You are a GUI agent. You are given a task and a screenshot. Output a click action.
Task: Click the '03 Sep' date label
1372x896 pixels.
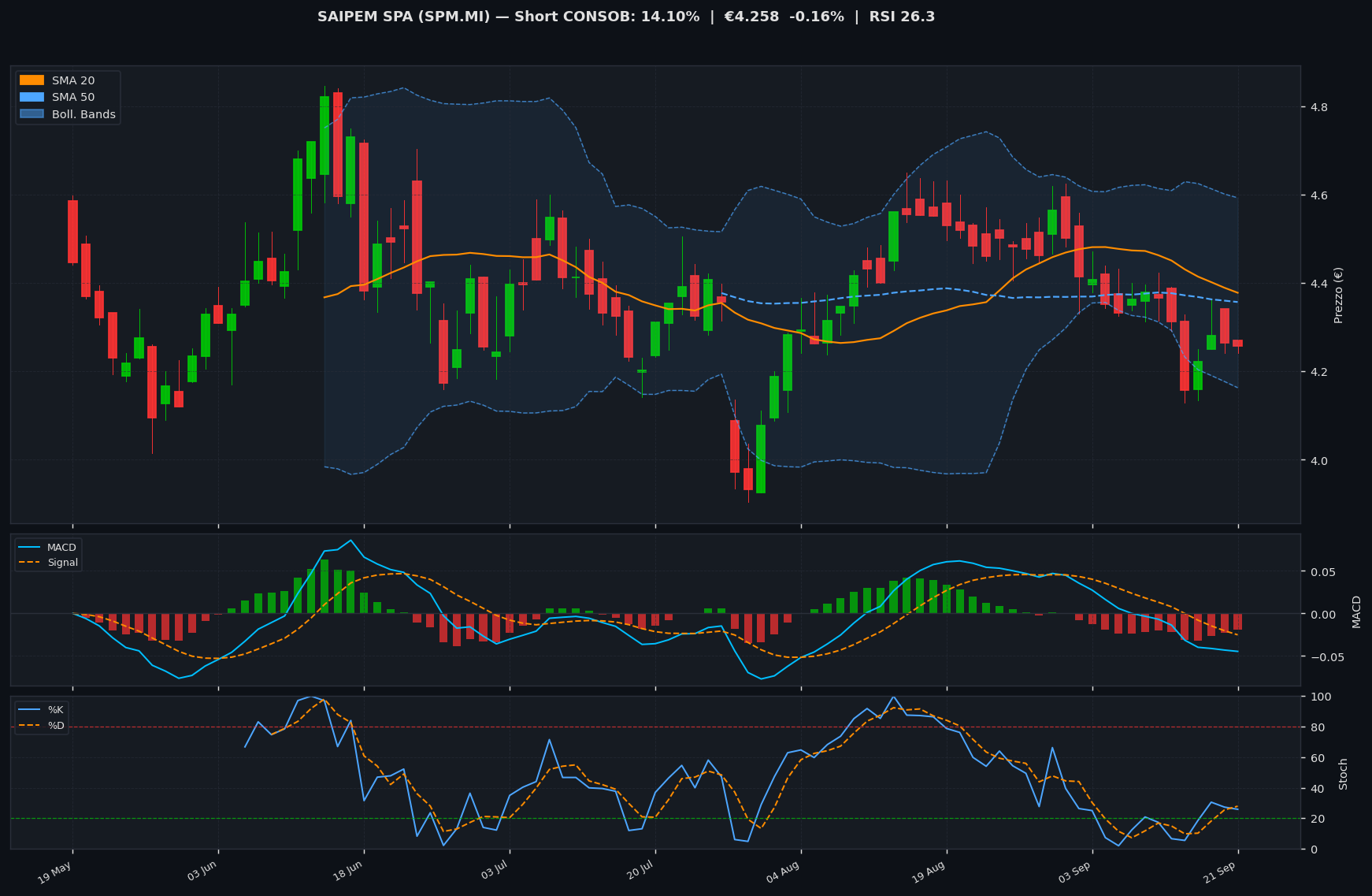(x=1074, y=873)
